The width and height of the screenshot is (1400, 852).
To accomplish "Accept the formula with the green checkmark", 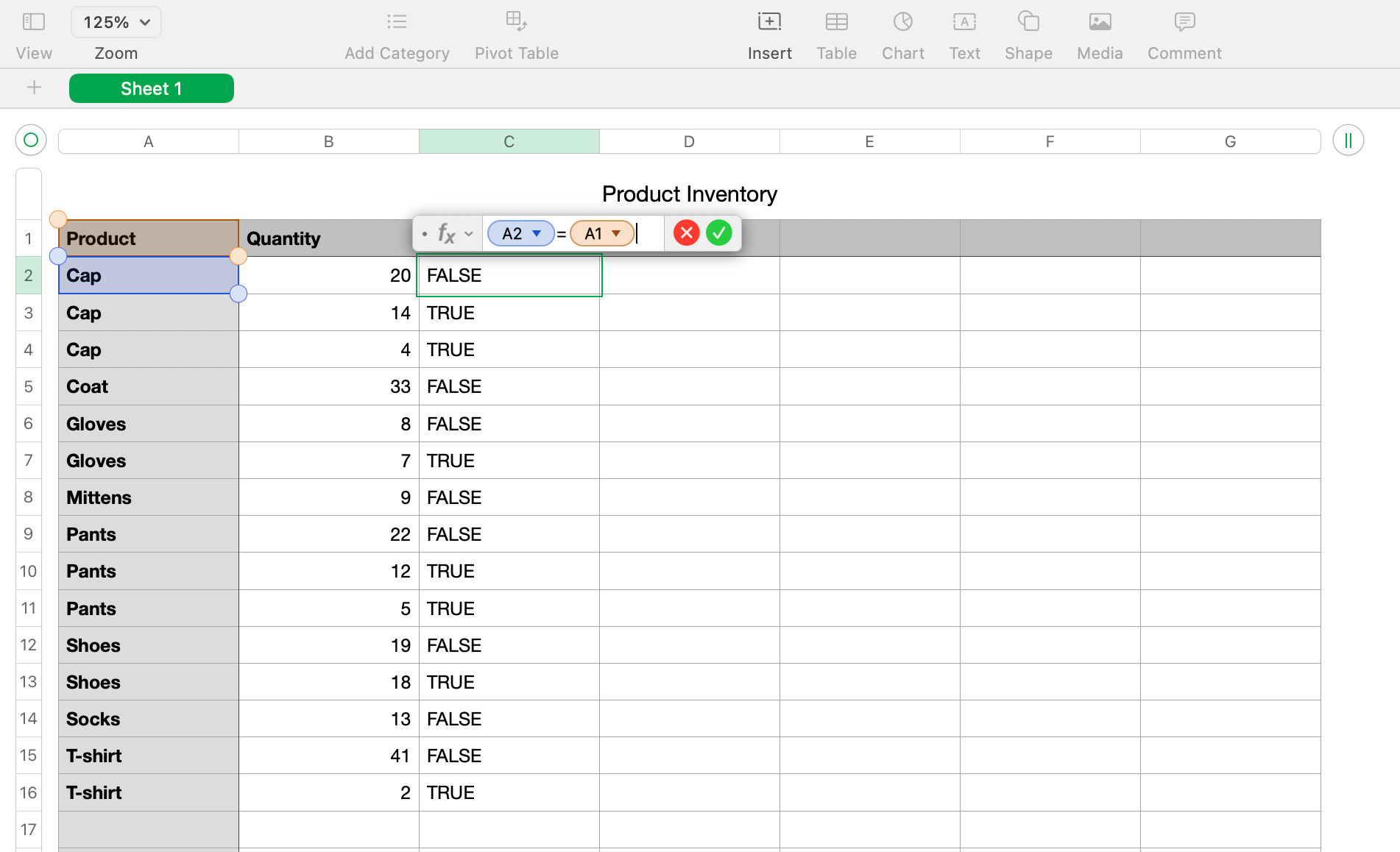I will tap(718, 232).
